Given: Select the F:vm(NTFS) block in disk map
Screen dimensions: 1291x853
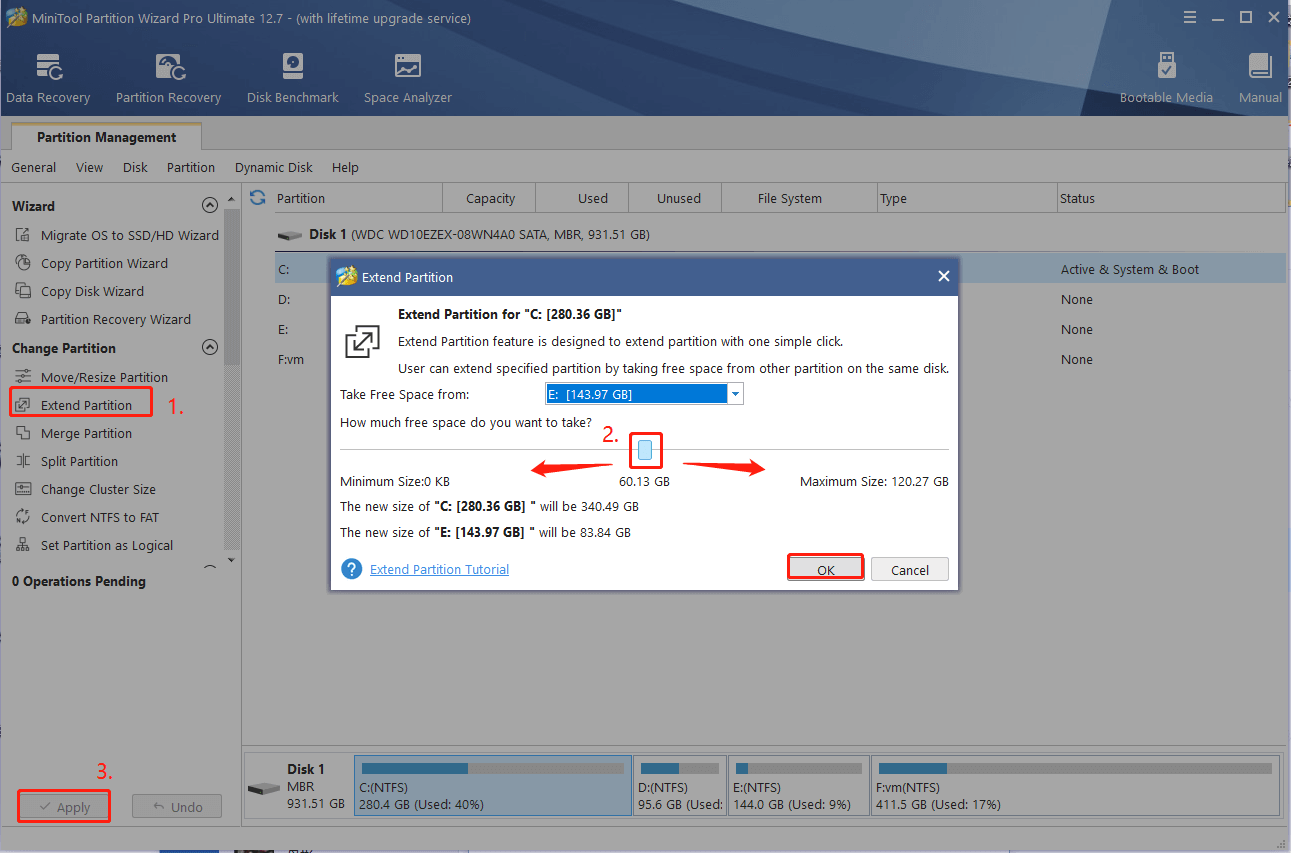Looking at the screenshot, I should coord(1074,786).
